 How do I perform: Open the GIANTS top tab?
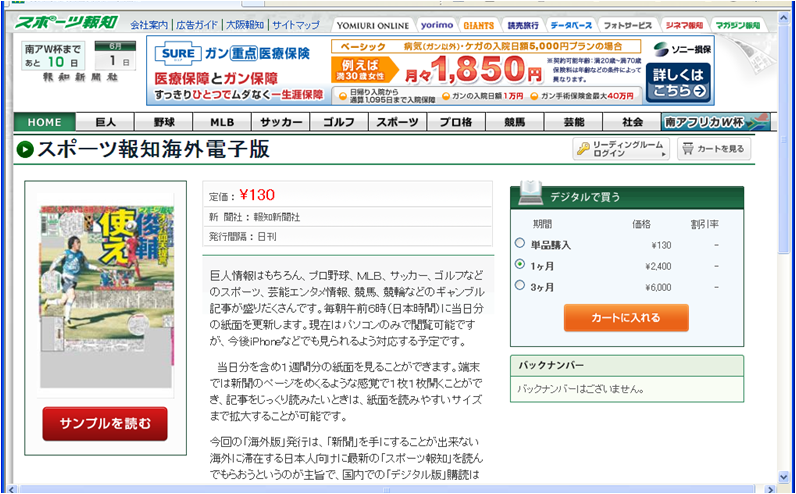tap(478, 25)
